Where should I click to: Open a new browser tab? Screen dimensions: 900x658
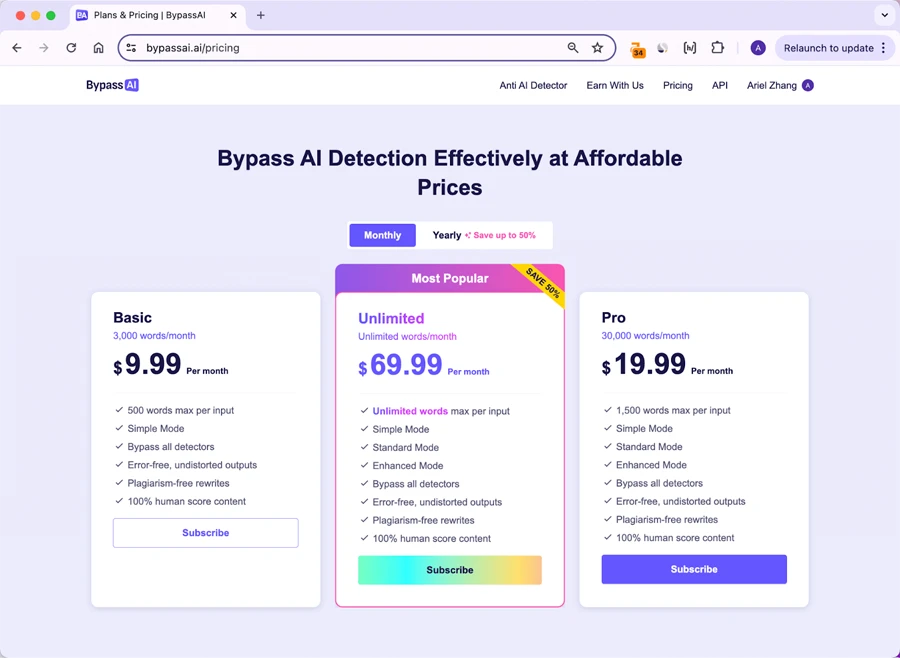[261, 16]
